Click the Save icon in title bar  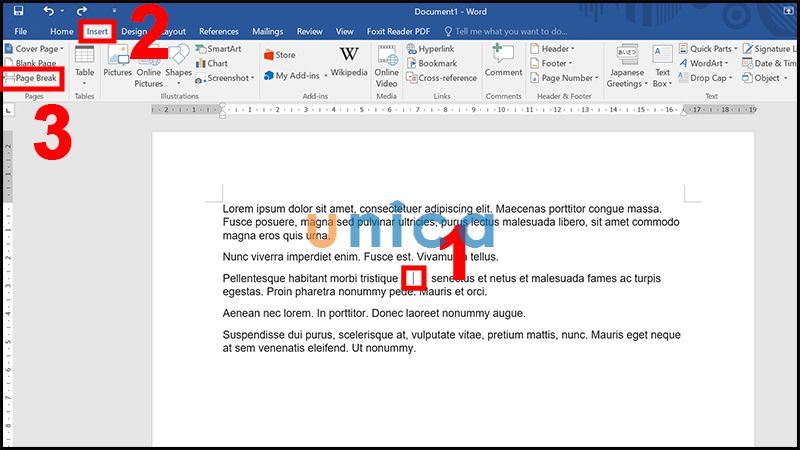18,11
